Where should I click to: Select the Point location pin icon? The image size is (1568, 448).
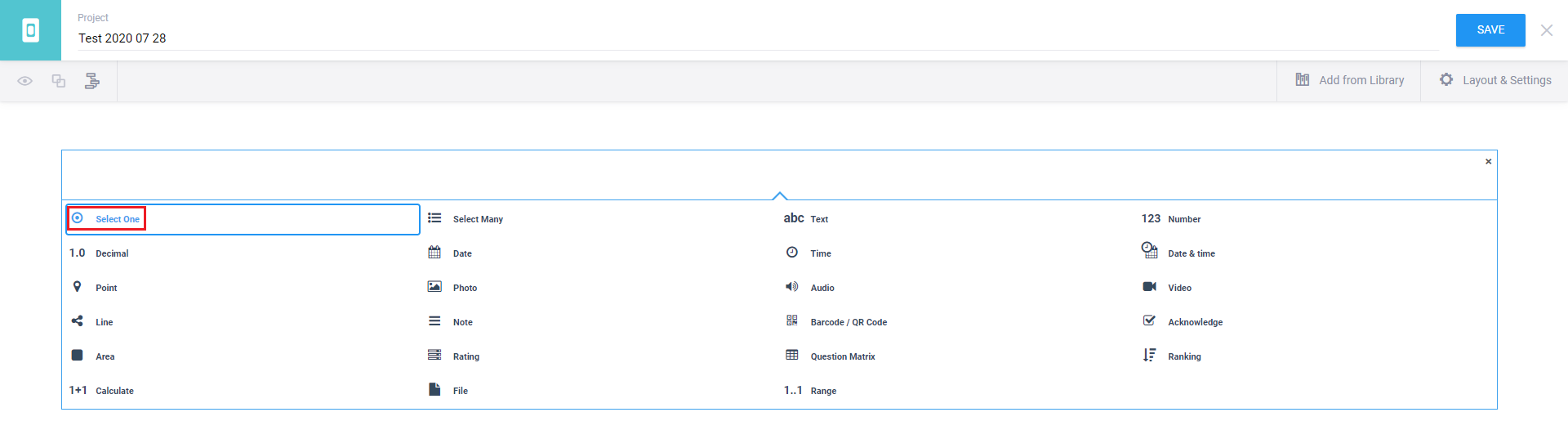77,287
